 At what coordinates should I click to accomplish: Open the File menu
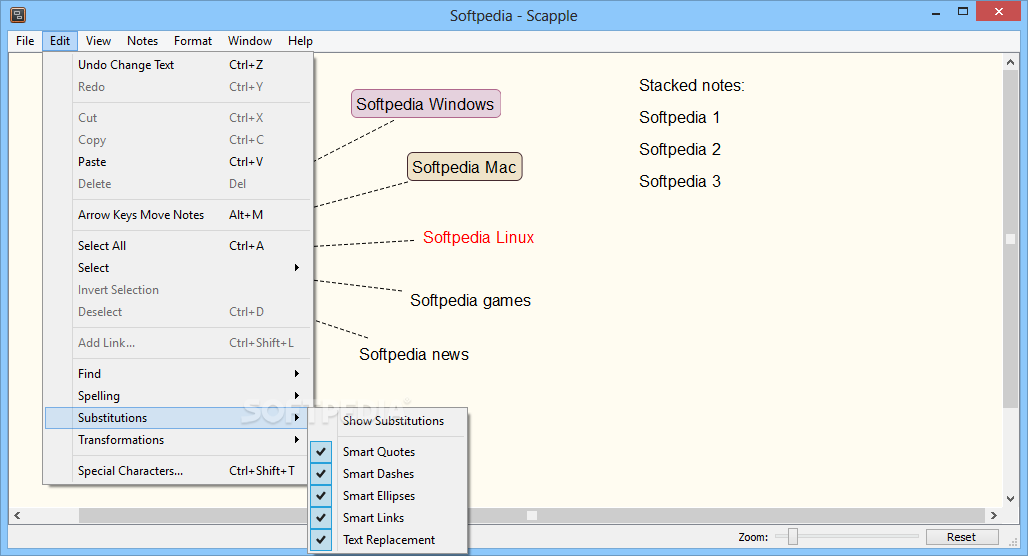[25, 41]
